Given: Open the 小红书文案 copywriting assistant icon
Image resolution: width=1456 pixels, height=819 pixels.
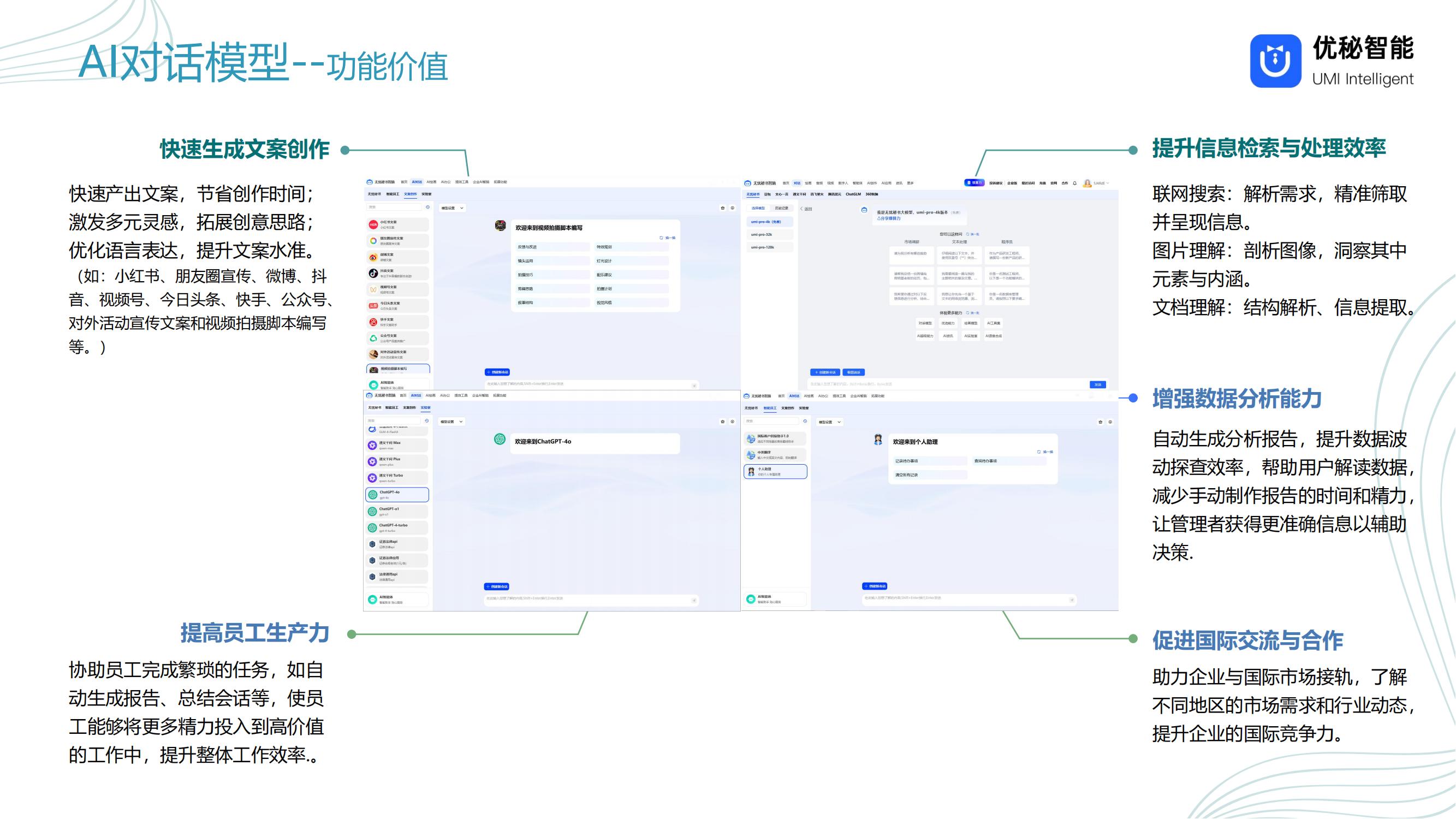Looking at the screenshot, I should 373,224.
